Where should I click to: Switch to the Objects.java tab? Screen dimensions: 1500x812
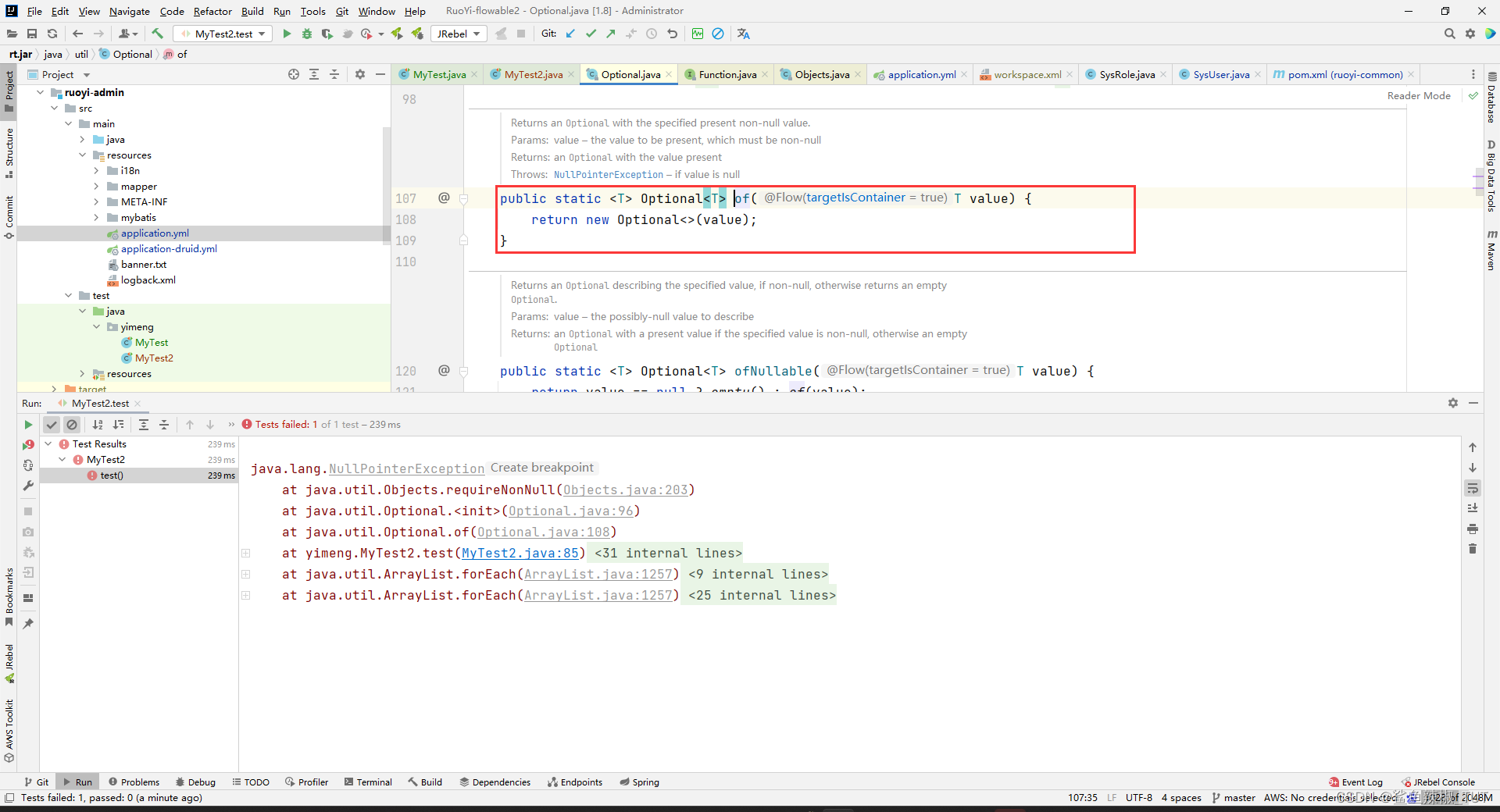822,74
